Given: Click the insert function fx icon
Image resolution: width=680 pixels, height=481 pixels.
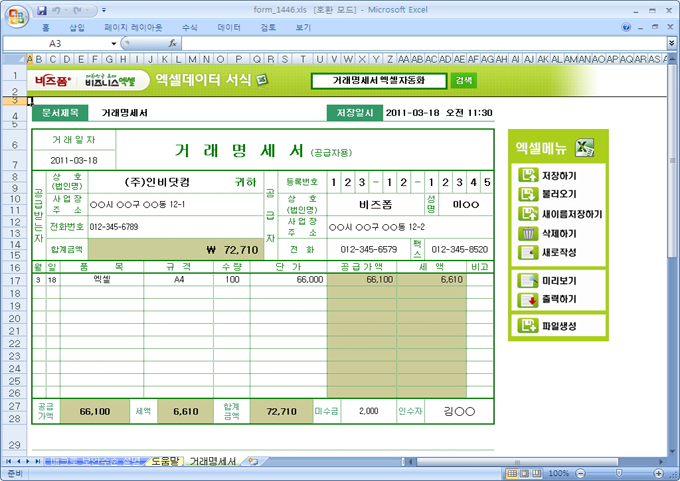Looking at the screenshot, I should click(172, 44).
